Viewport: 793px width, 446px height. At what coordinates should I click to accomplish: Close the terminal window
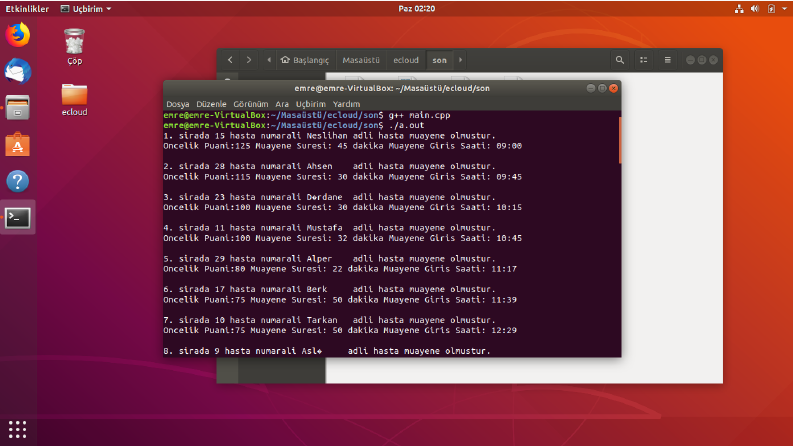(x=613, y=88)
